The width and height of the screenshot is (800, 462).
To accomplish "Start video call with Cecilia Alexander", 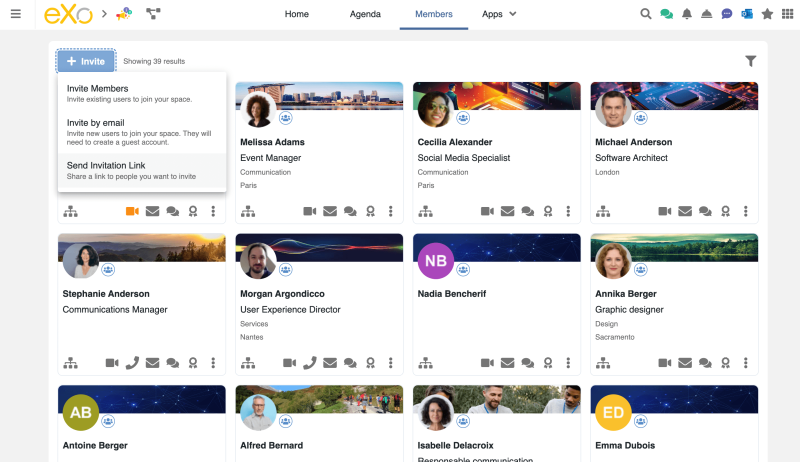I will 487,211.
